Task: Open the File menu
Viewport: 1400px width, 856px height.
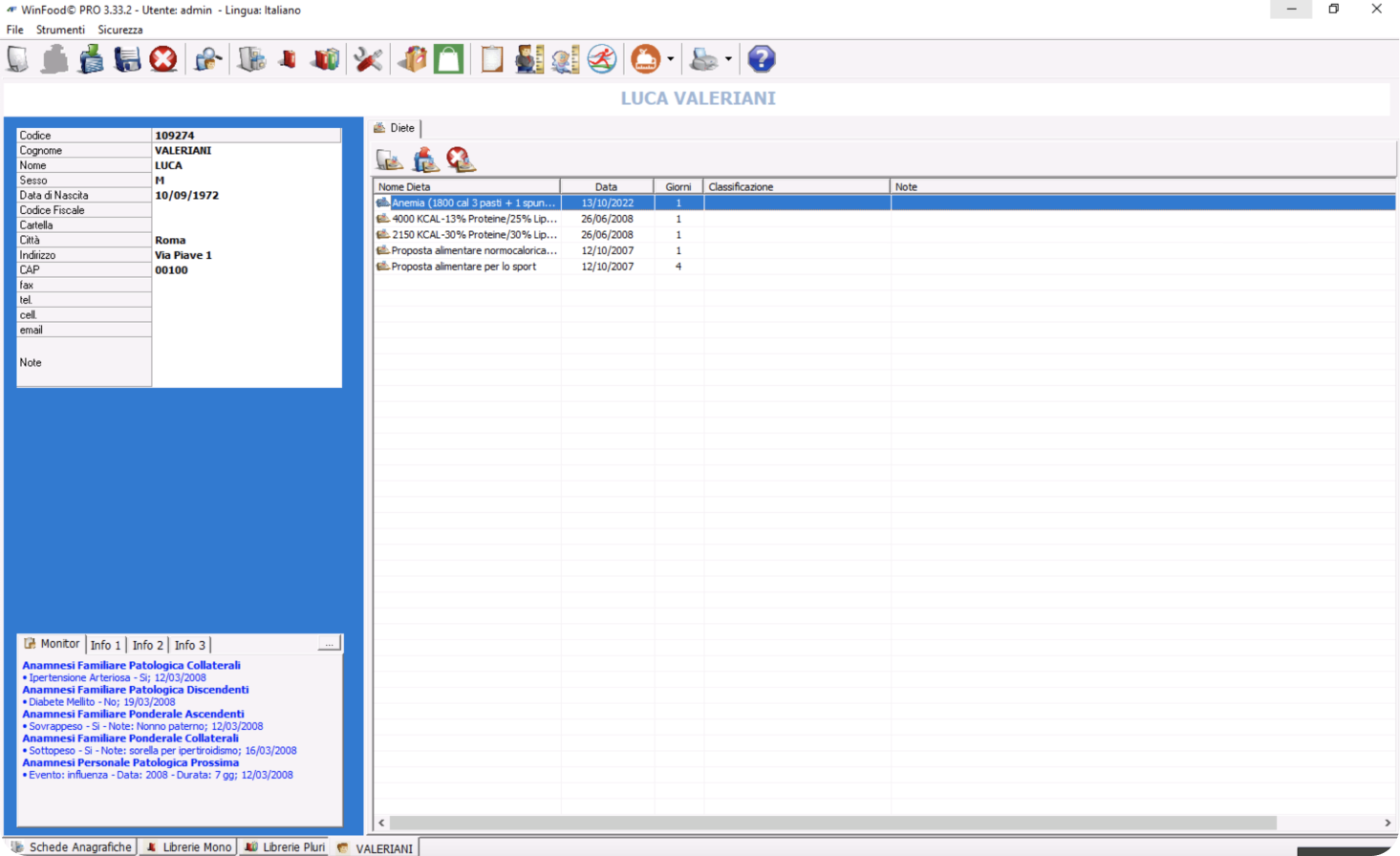Action: 15,30
